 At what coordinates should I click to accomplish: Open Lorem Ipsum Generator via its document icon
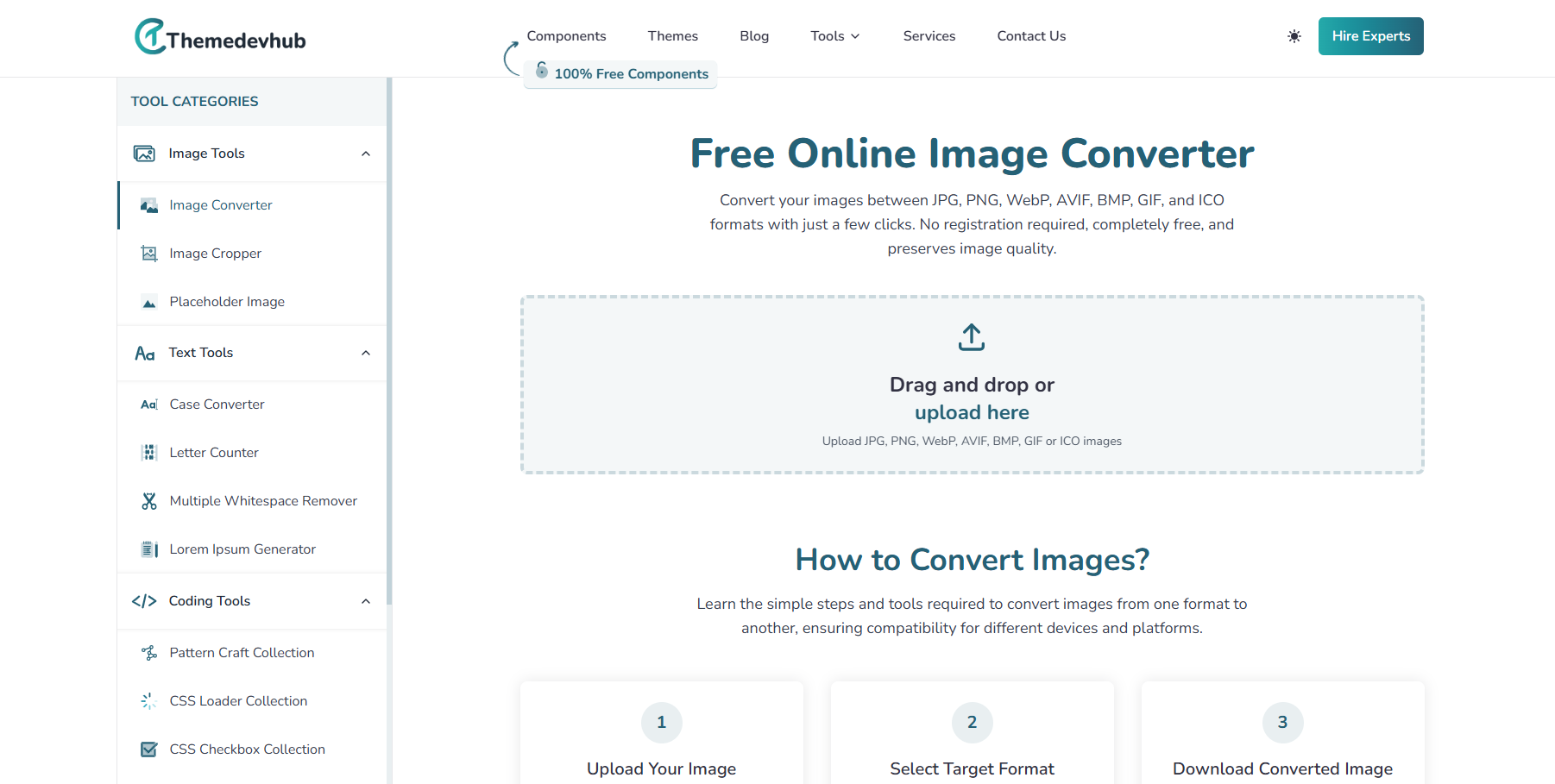[148, 549]
